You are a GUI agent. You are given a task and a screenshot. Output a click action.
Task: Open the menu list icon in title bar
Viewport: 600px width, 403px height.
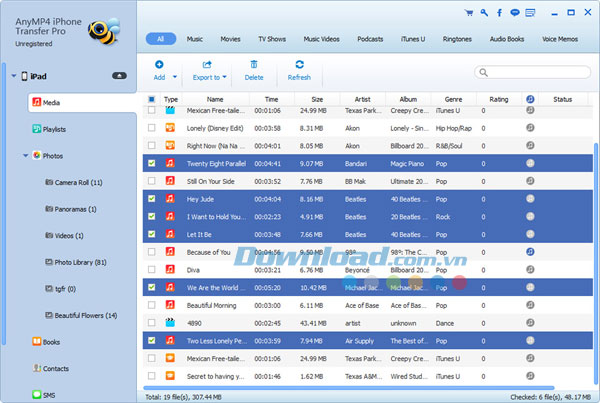(530, 13)
